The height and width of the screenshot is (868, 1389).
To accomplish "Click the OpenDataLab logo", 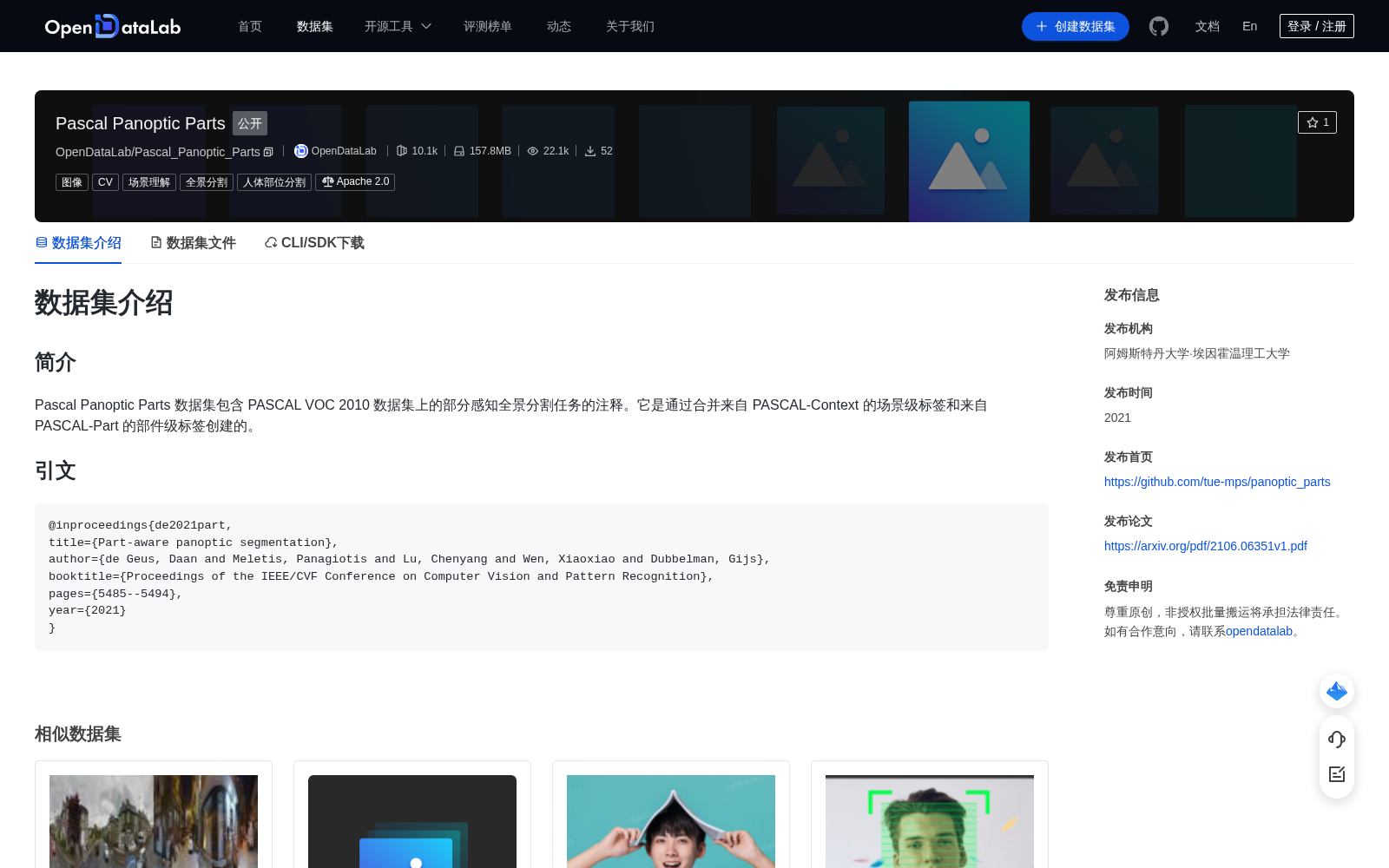I will click(x=113, y=26).
